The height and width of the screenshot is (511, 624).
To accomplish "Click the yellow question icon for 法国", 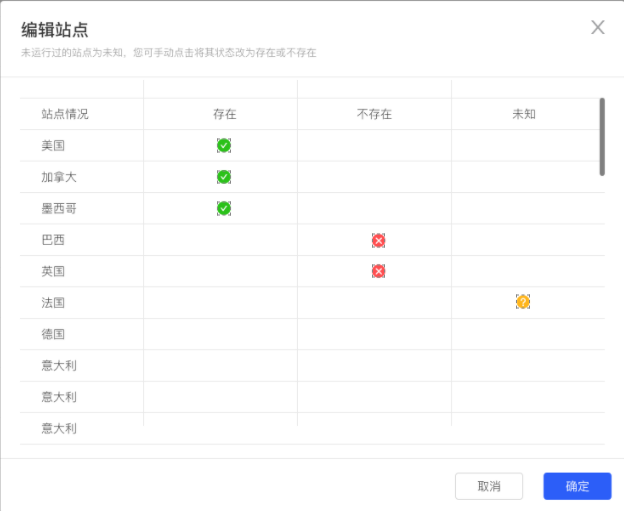I will tap(523, 302).
